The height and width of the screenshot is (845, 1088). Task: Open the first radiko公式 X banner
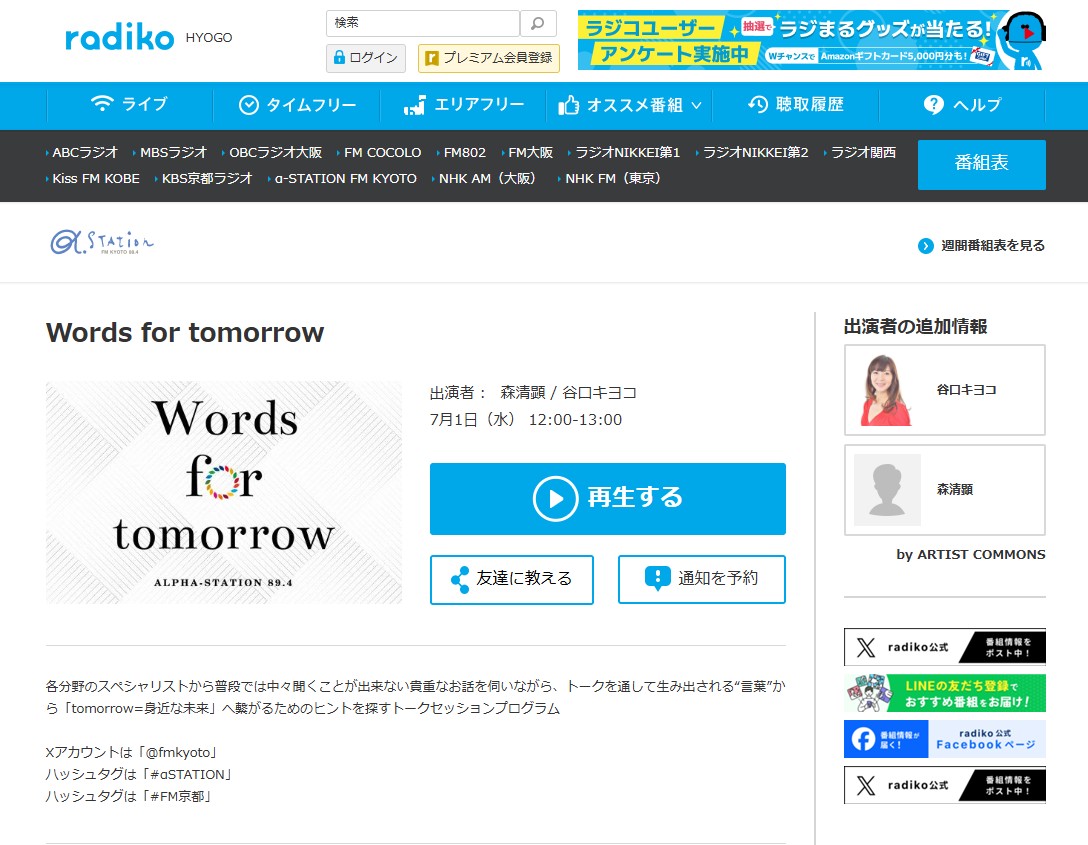(x=944, y=647)
